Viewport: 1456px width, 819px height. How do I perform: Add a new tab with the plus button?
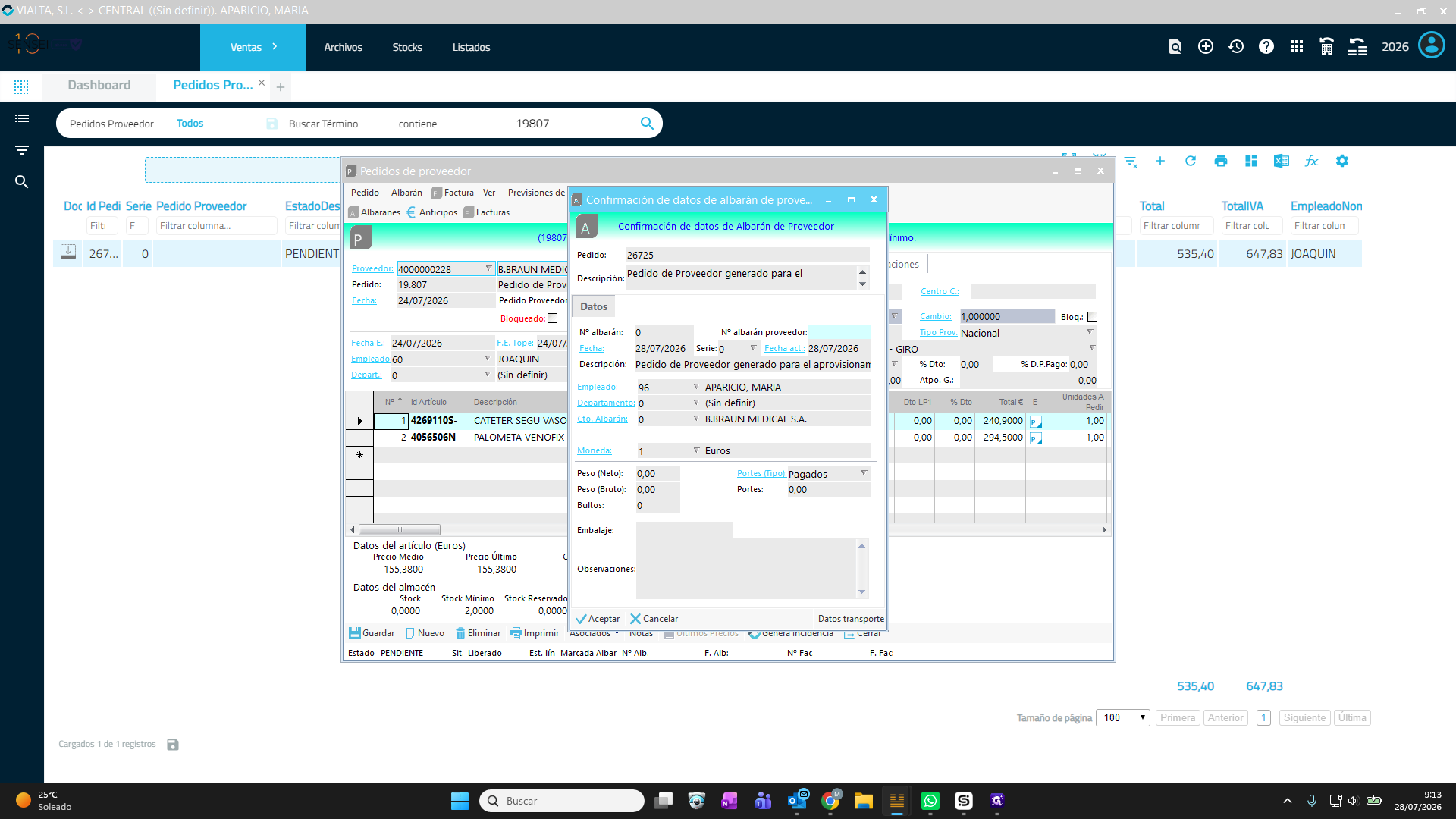click(x=281, y=87)
